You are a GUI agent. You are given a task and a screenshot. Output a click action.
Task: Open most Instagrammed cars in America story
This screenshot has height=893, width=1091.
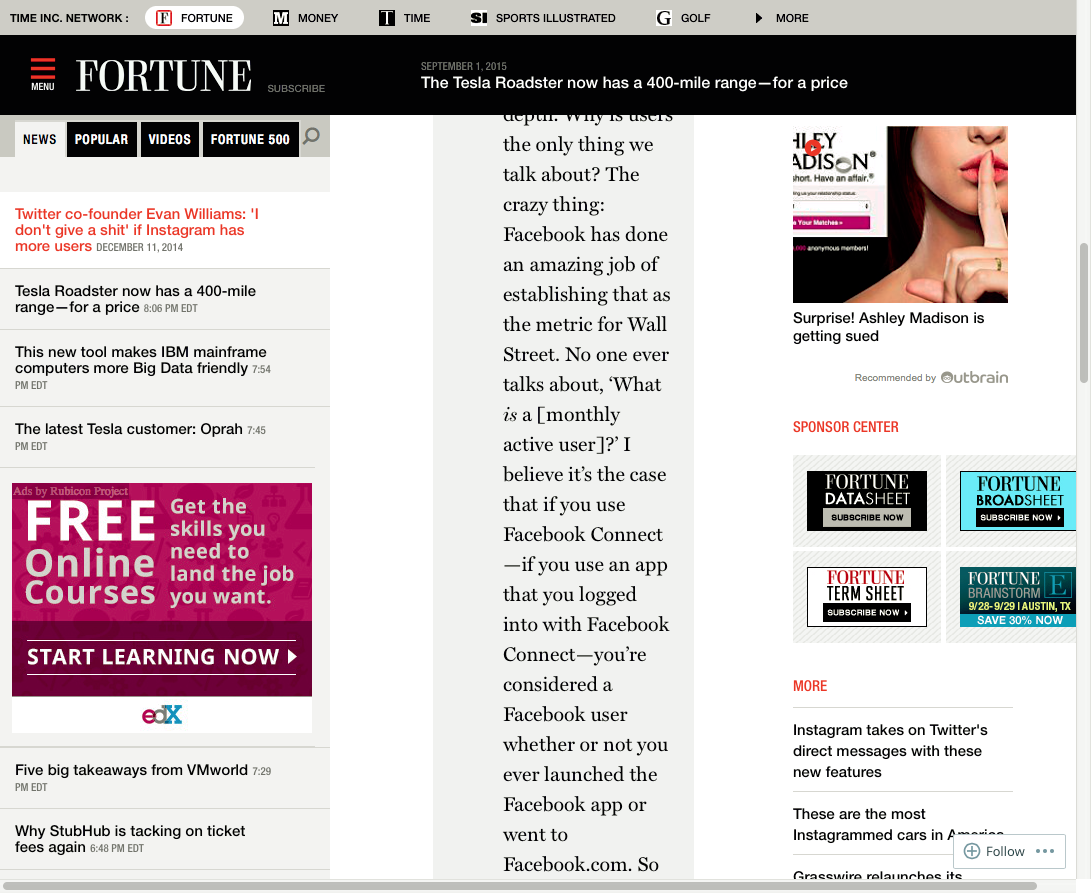pyautogui.click(x=898, y=825)
